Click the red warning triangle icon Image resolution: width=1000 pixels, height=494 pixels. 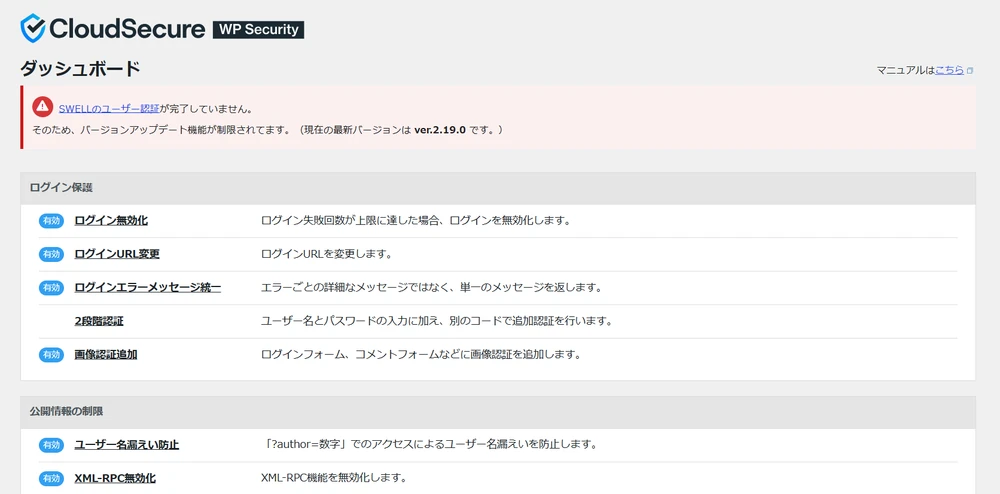point(43,107)
